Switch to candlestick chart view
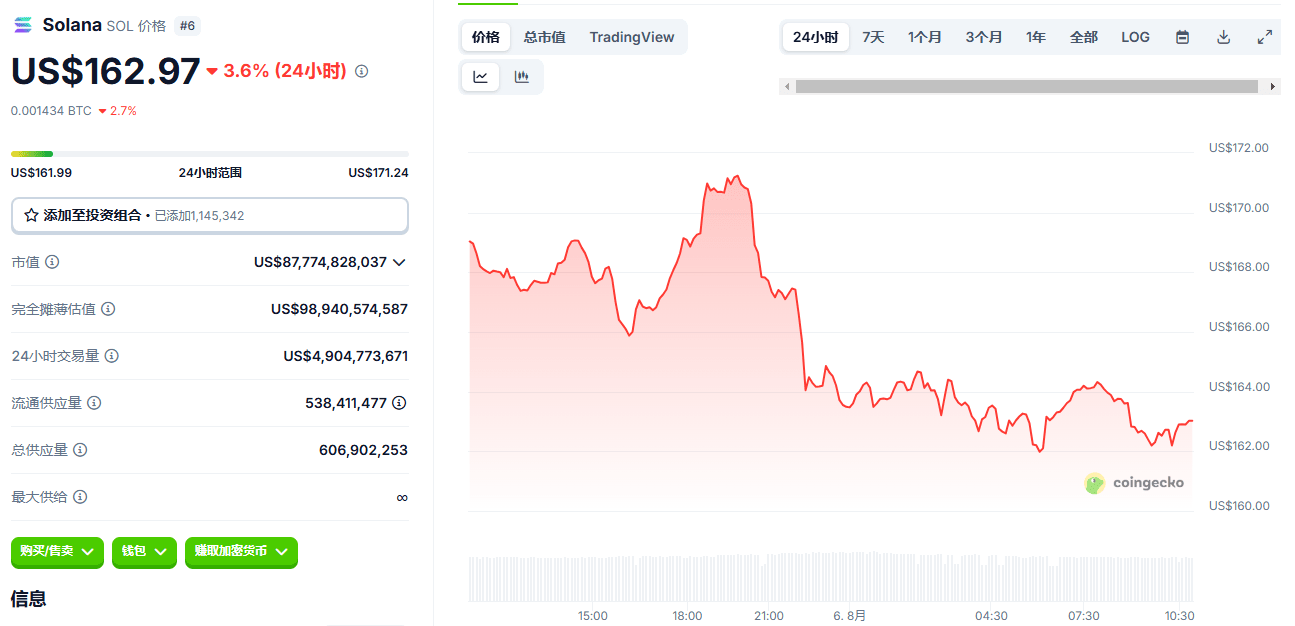This screenshot has height=626, width=1295. coord(521,77)
